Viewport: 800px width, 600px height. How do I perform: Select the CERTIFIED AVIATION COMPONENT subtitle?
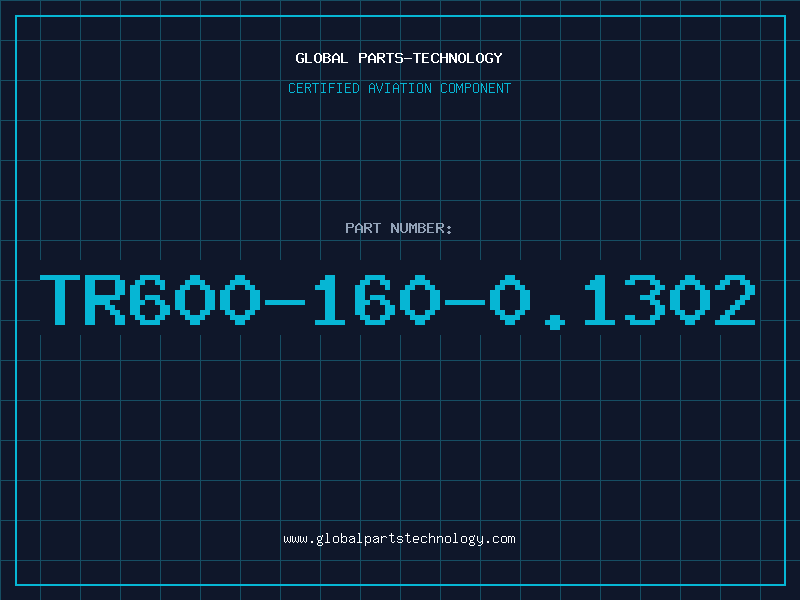coord(399,88)
